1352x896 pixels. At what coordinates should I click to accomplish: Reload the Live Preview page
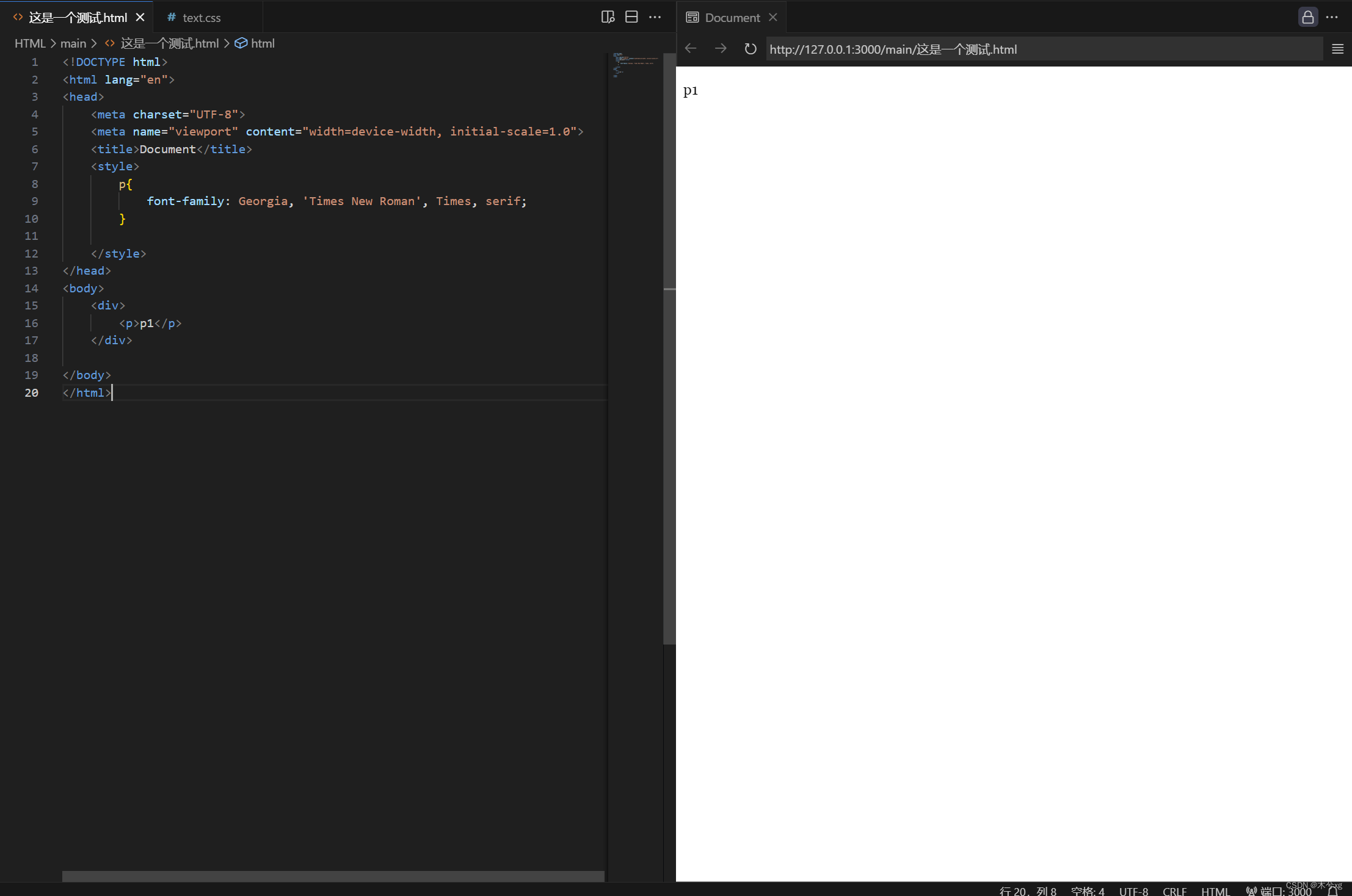click(x=750, y=49)
